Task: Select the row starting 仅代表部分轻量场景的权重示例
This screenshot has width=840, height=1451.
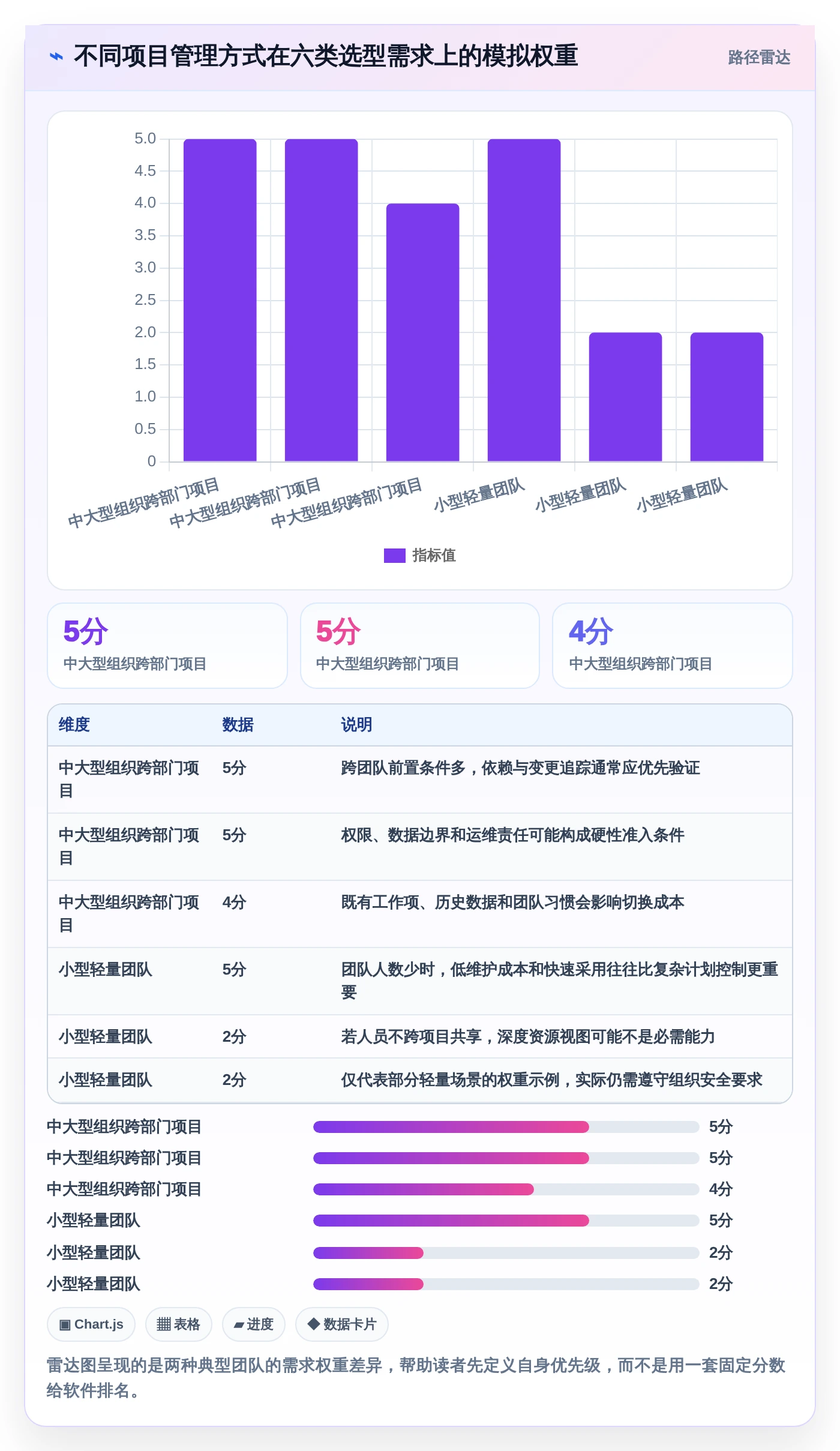Action: tap(420, 1080)
